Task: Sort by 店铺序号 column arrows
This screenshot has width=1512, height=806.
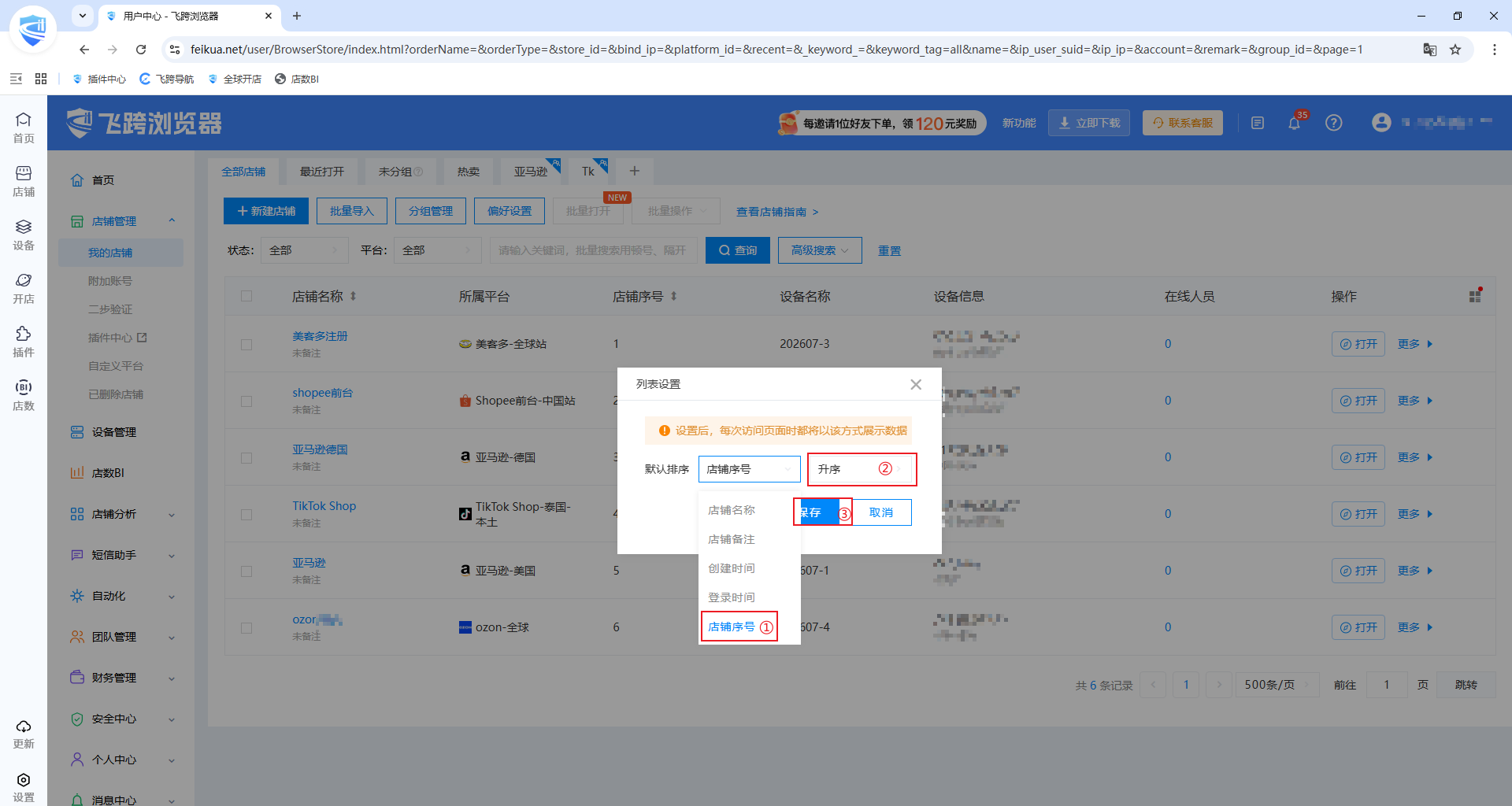Action: point(674,296)
